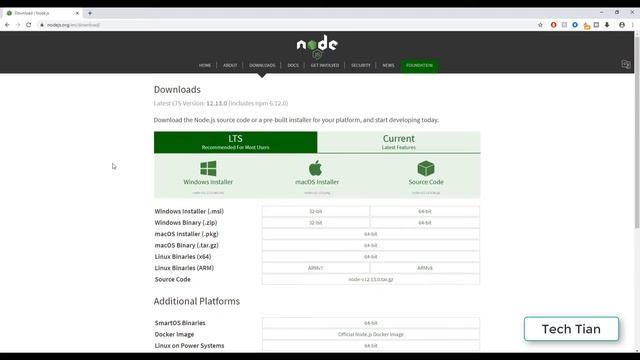This screenshot has height=360, width=640.
Task: Open the blue circular extension icon
Action: (x=575, y=25)
